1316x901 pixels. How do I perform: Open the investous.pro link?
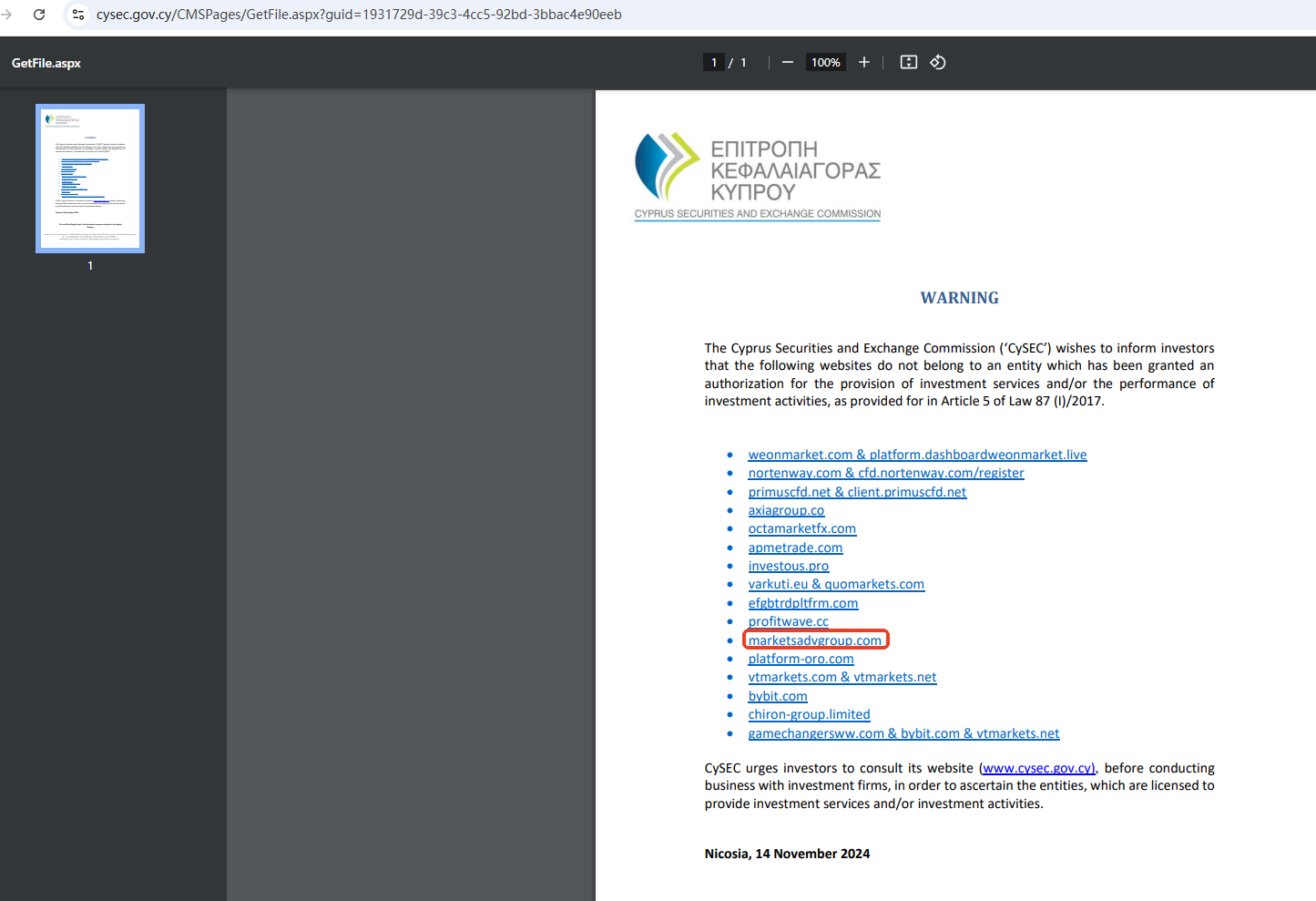[789, 566]
